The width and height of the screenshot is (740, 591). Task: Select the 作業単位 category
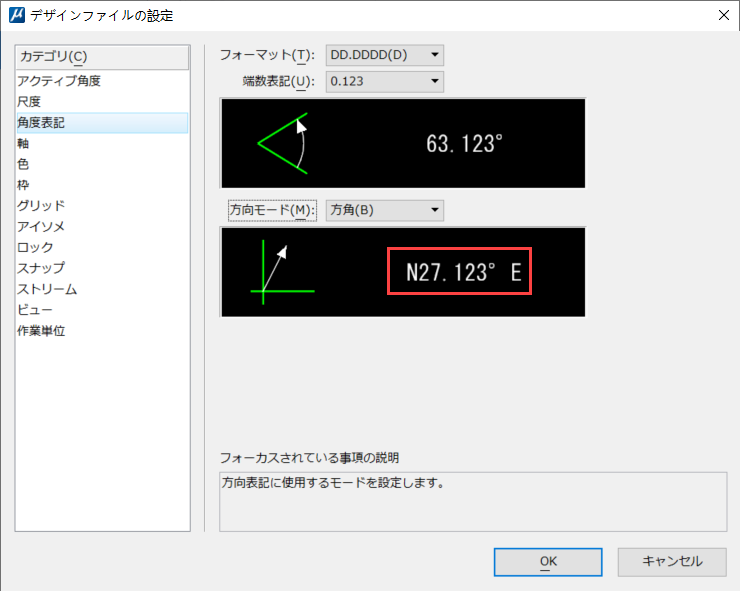pyautogui.click(x=102, y=330)
